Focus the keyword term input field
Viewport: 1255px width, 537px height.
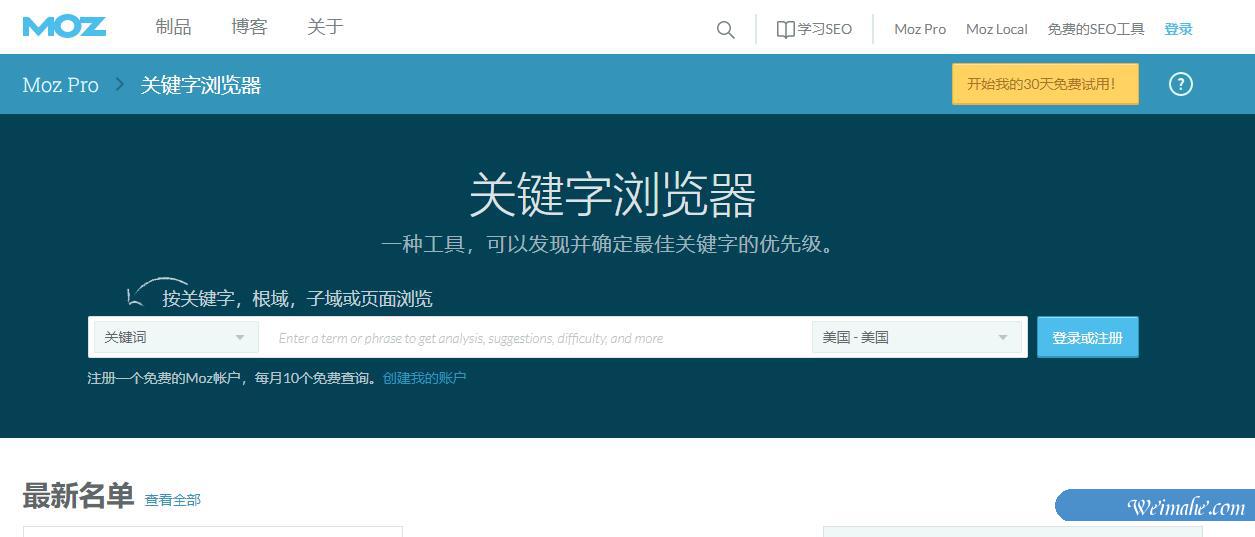535,338
